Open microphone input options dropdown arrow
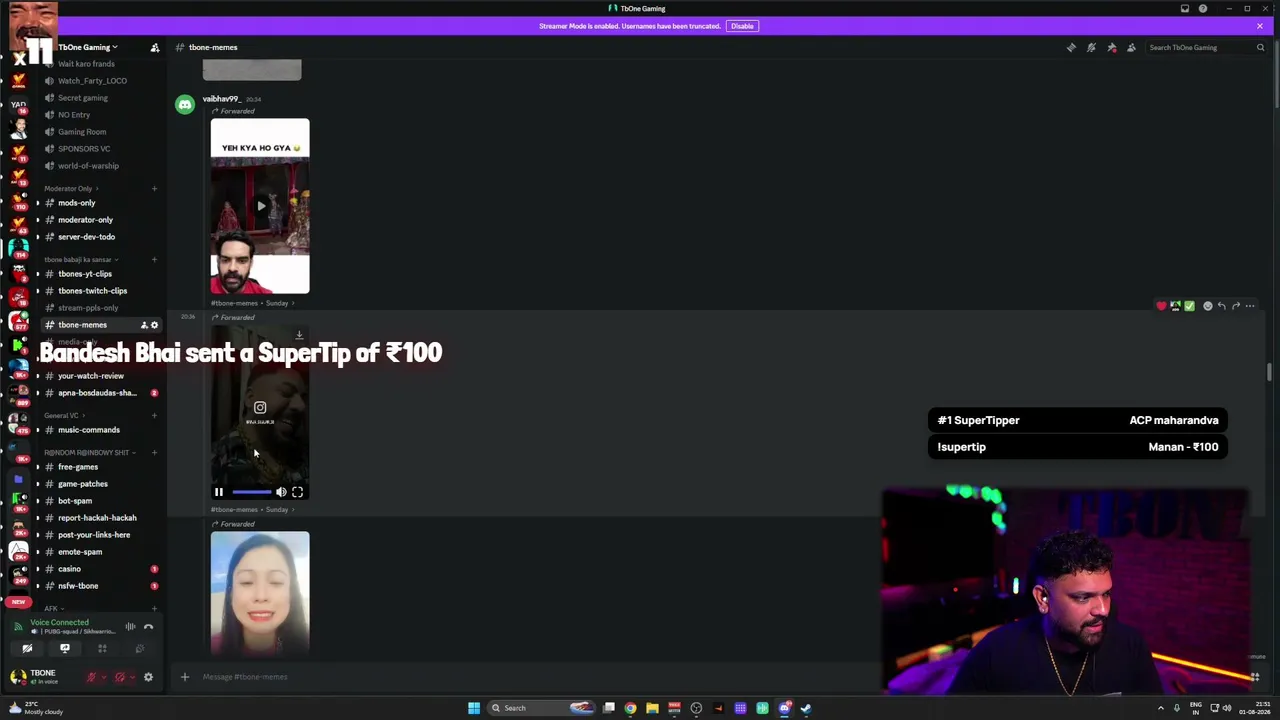The width and height of the screenshot is (1280, 720). pyautogui.click(x=103, y=677)
